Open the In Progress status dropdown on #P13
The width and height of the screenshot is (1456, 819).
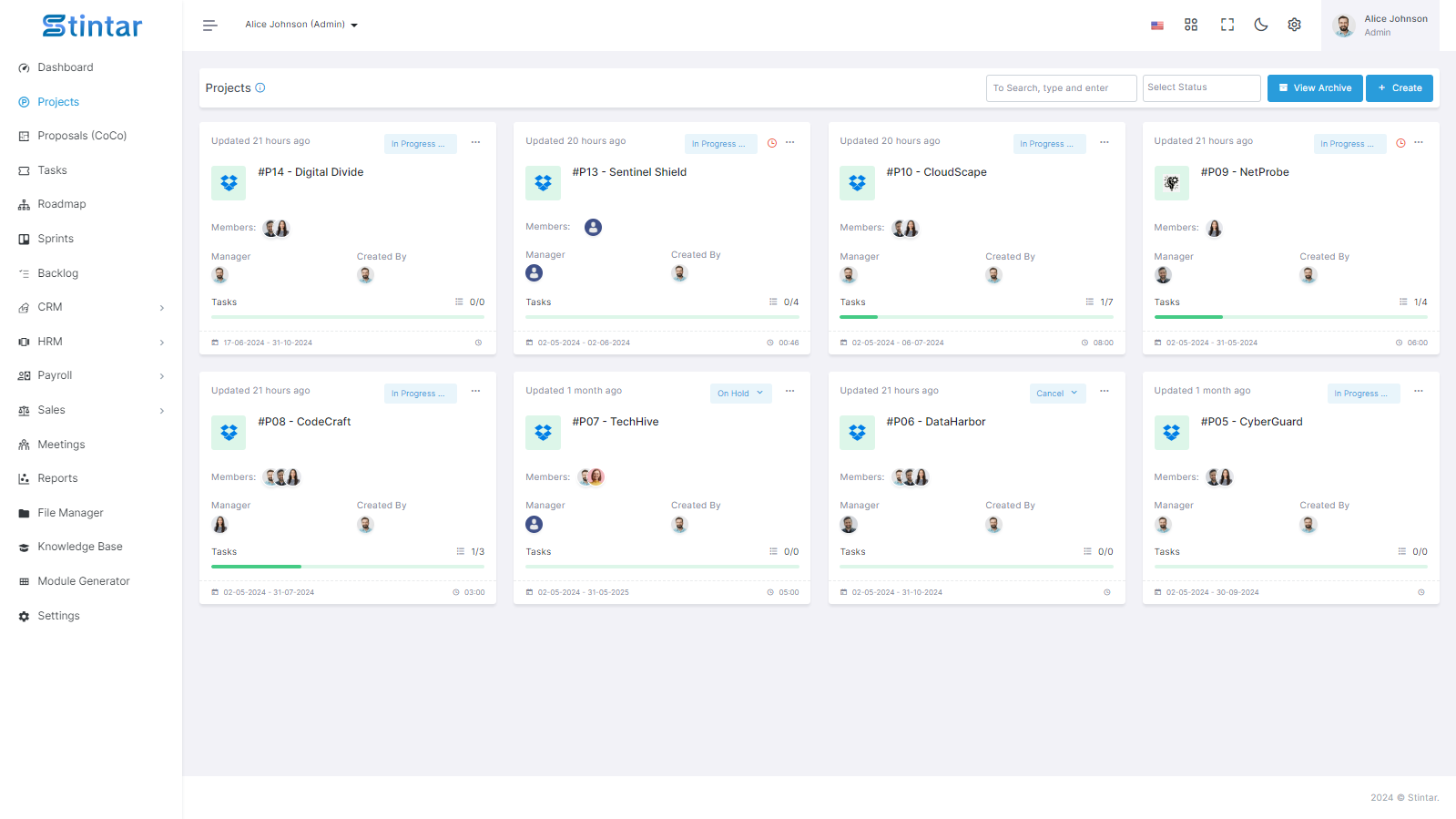720,144
